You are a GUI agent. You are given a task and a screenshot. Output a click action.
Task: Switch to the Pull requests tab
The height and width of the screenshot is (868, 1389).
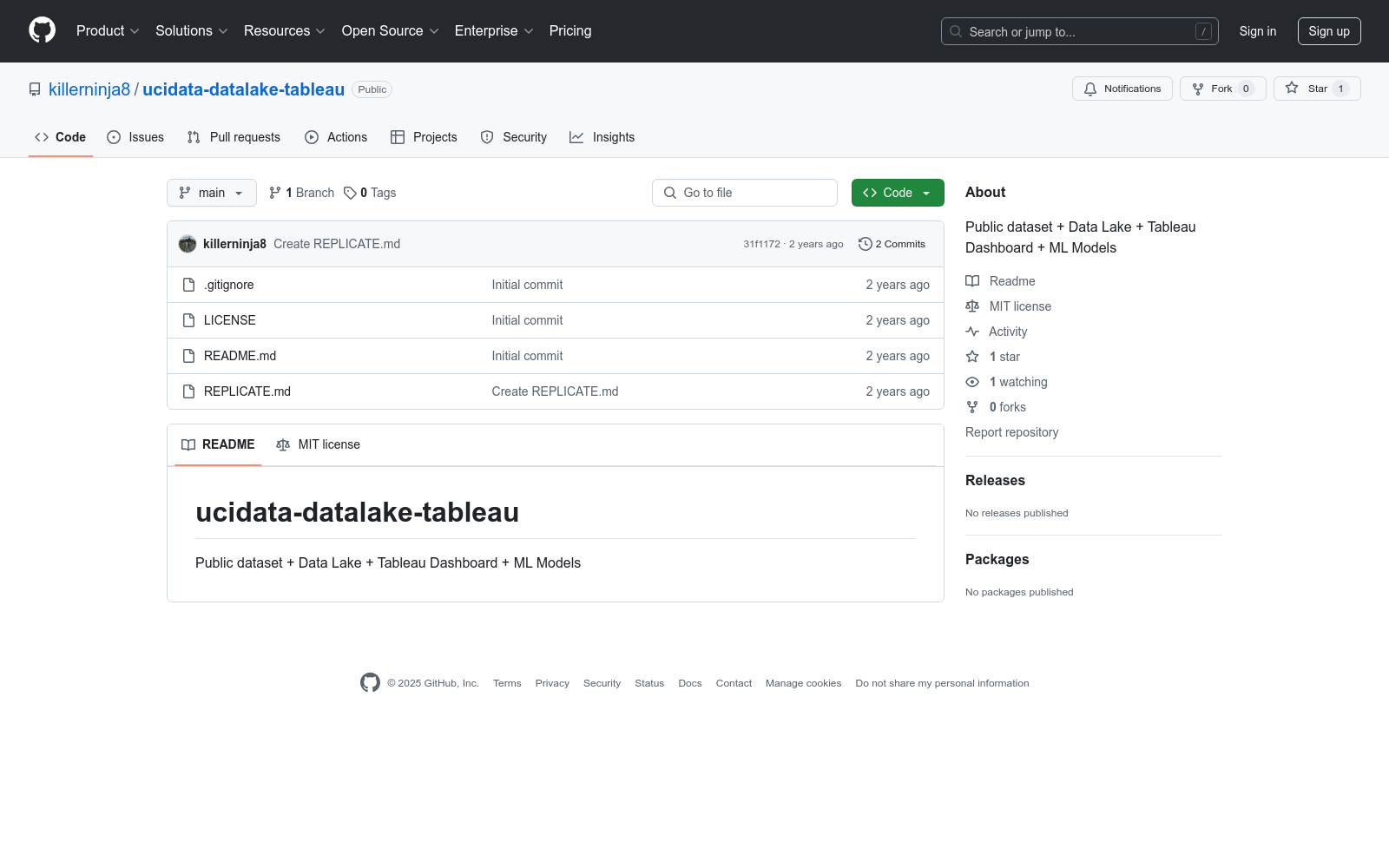234,137
